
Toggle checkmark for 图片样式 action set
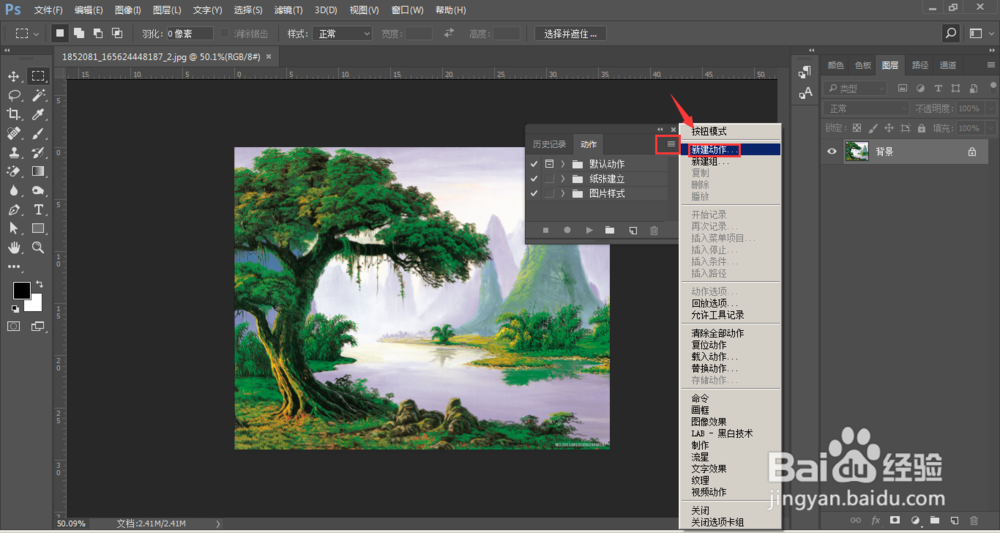(x=534, y=194)
